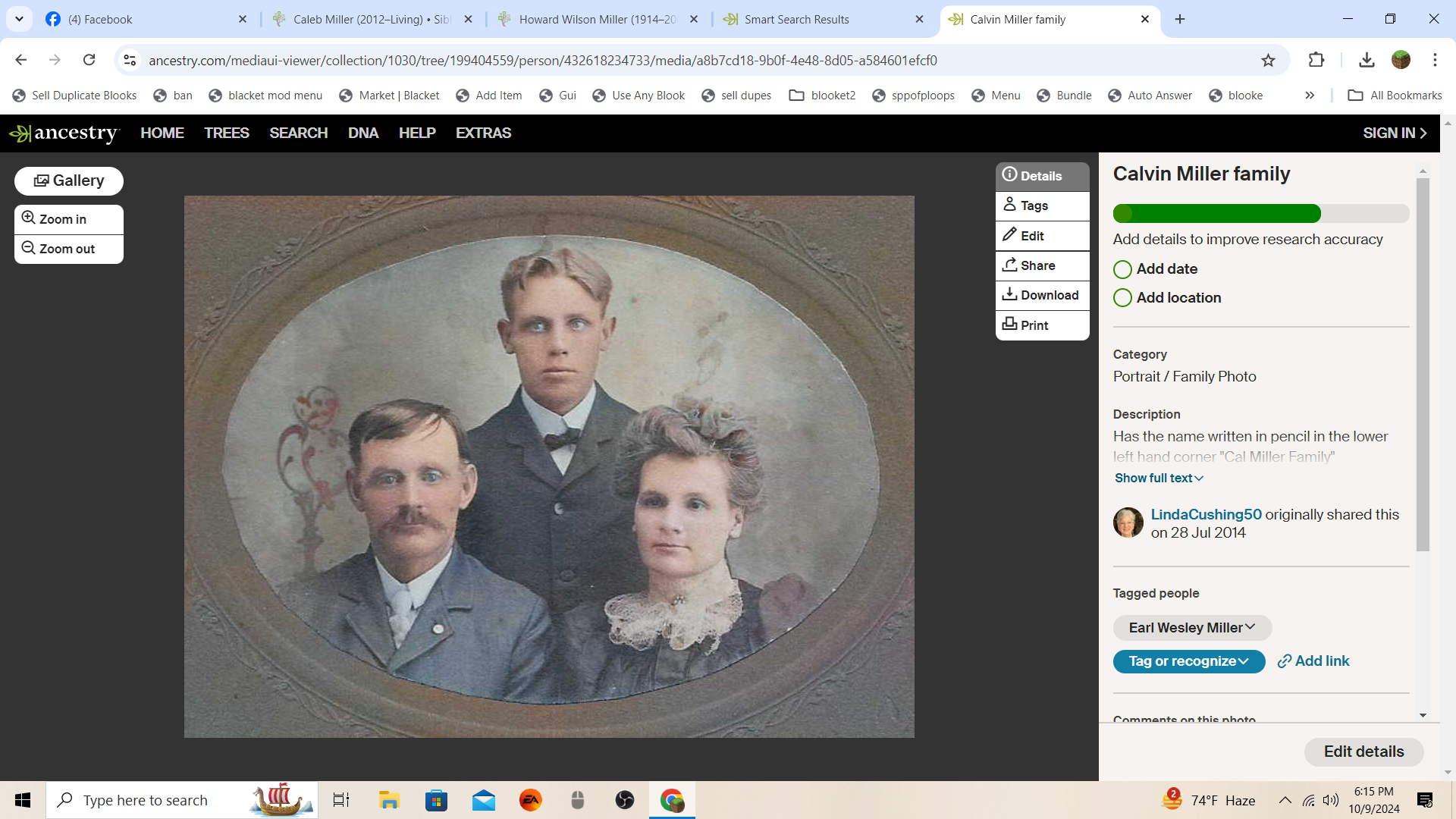The width and height of the screenshot is (1456, 819).
Task: Open the Tags panel icon
Action: coord(1009,205)
